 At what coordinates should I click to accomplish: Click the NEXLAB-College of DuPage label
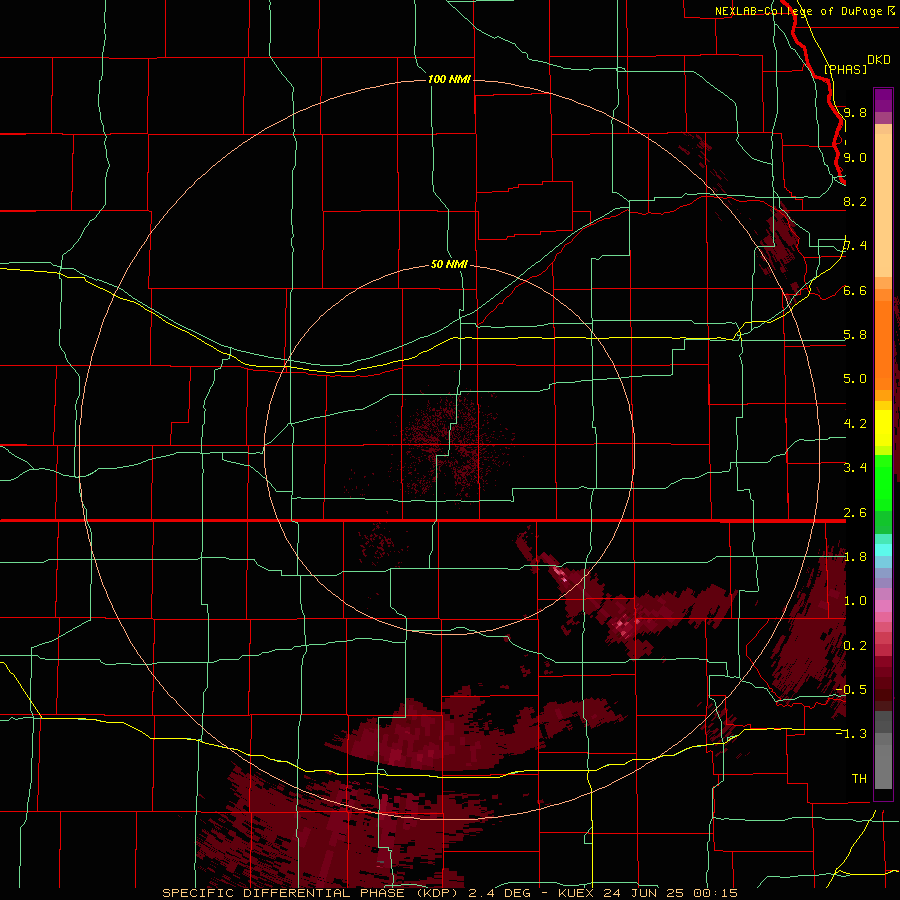coord(800,11)
